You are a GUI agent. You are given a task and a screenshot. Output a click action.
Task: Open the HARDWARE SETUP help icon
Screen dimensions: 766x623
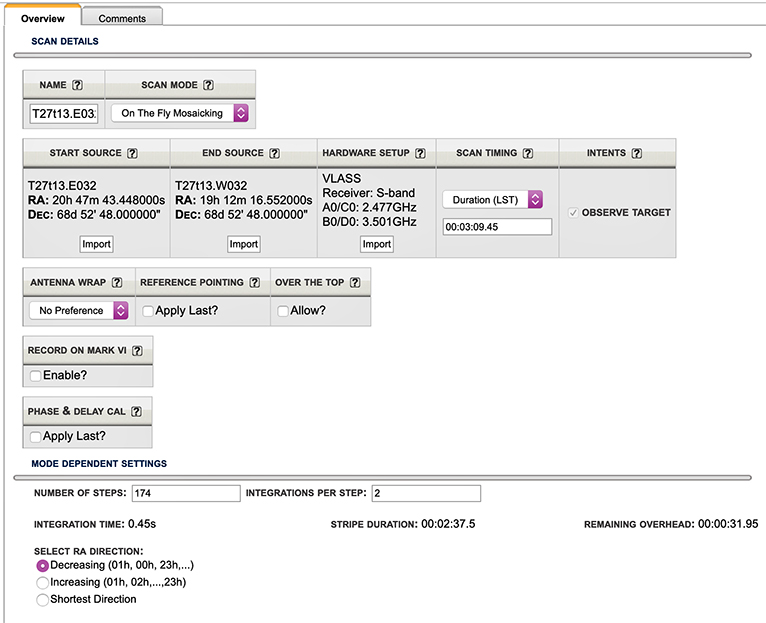pyautogui.click(x=420, y=154)
